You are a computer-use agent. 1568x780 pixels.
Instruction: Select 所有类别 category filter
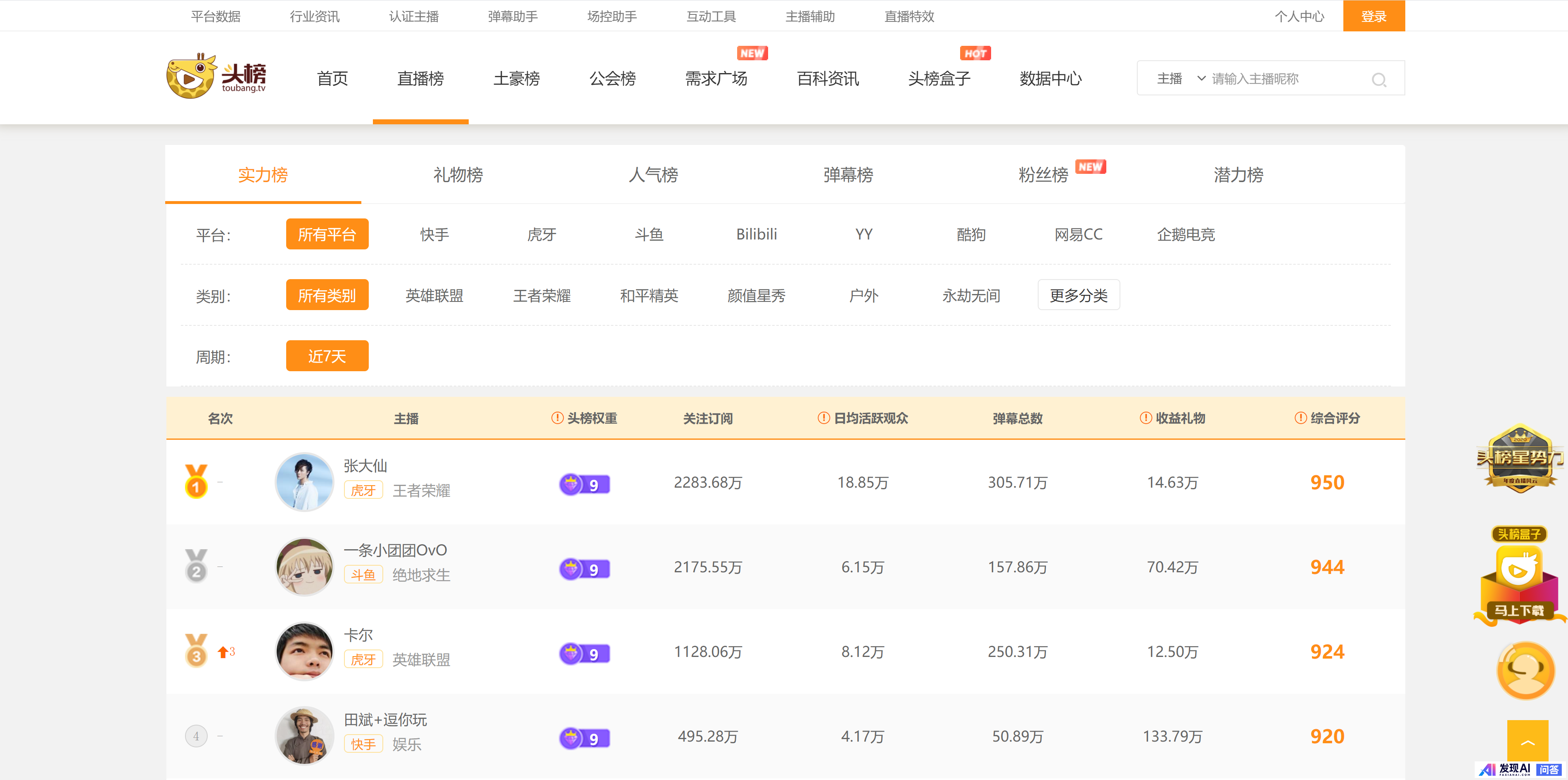coord(327,295)
